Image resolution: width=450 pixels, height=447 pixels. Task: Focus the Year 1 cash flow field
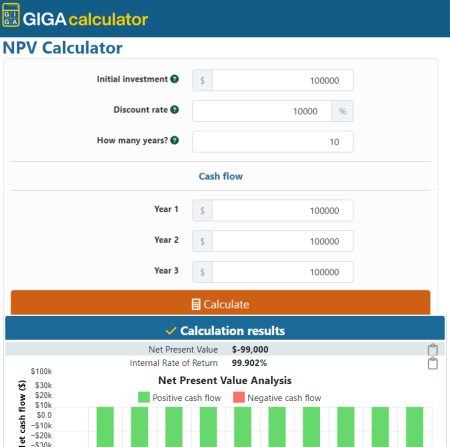(x=283, y=210)
